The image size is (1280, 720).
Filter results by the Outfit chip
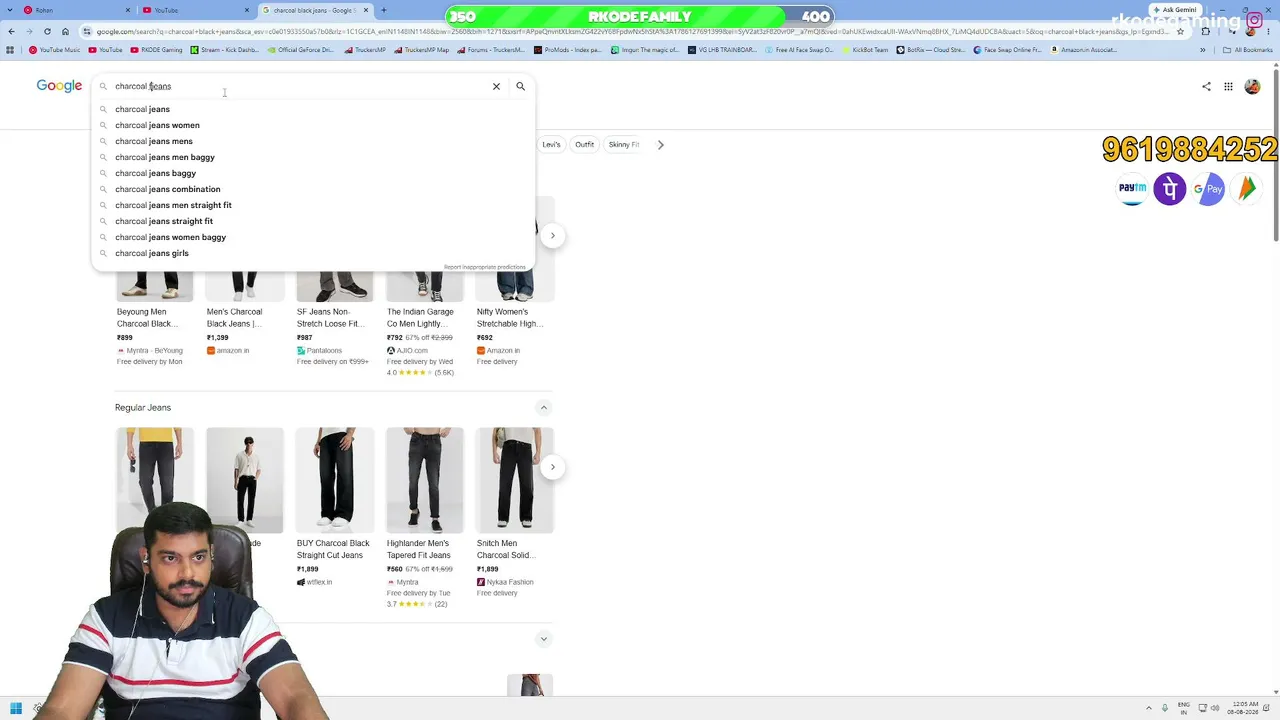click(x=585, y=145)
